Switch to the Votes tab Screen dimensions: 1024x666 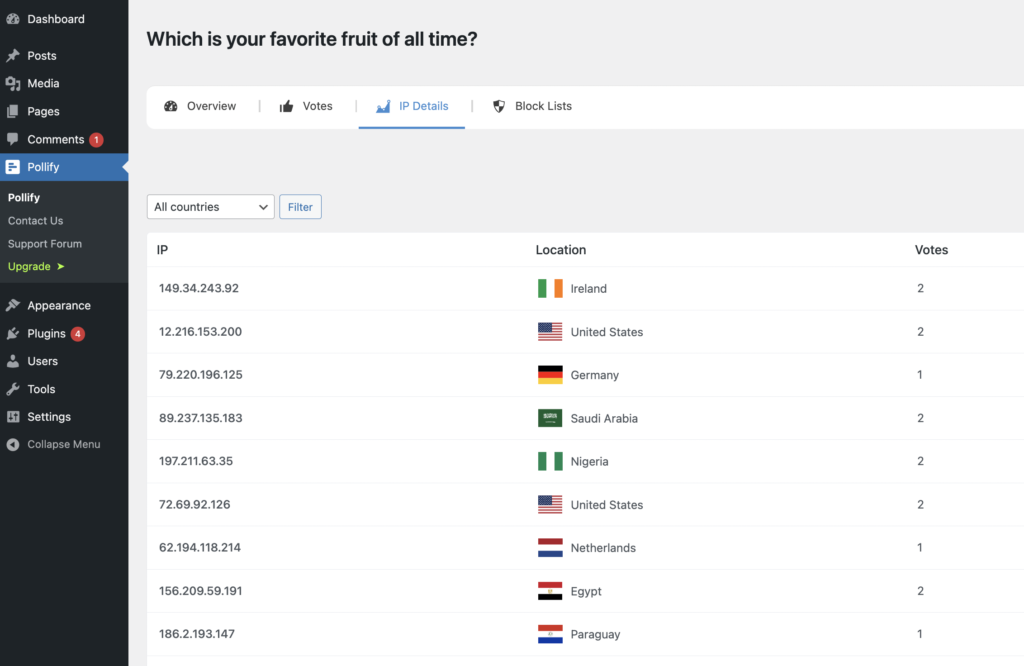[x=306, y=106]
